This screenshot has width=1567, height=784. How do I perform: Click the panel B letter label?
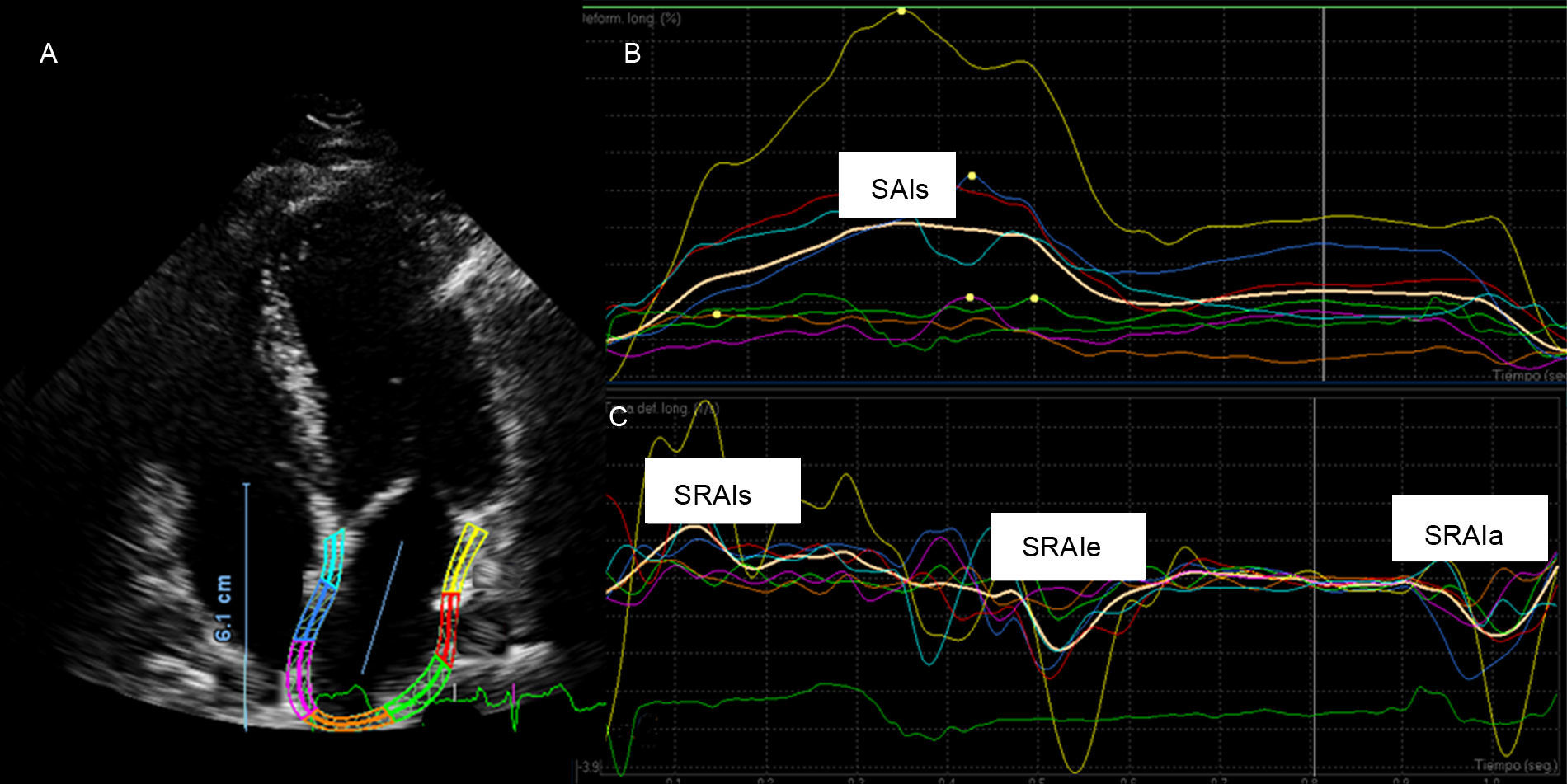(633, 54)
